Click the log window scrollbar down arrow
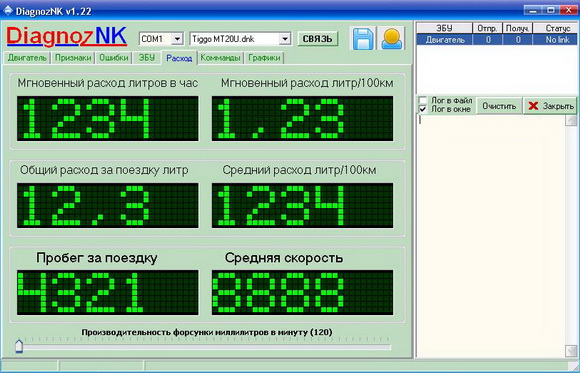580x373 pixels. [x=571, y=350]
